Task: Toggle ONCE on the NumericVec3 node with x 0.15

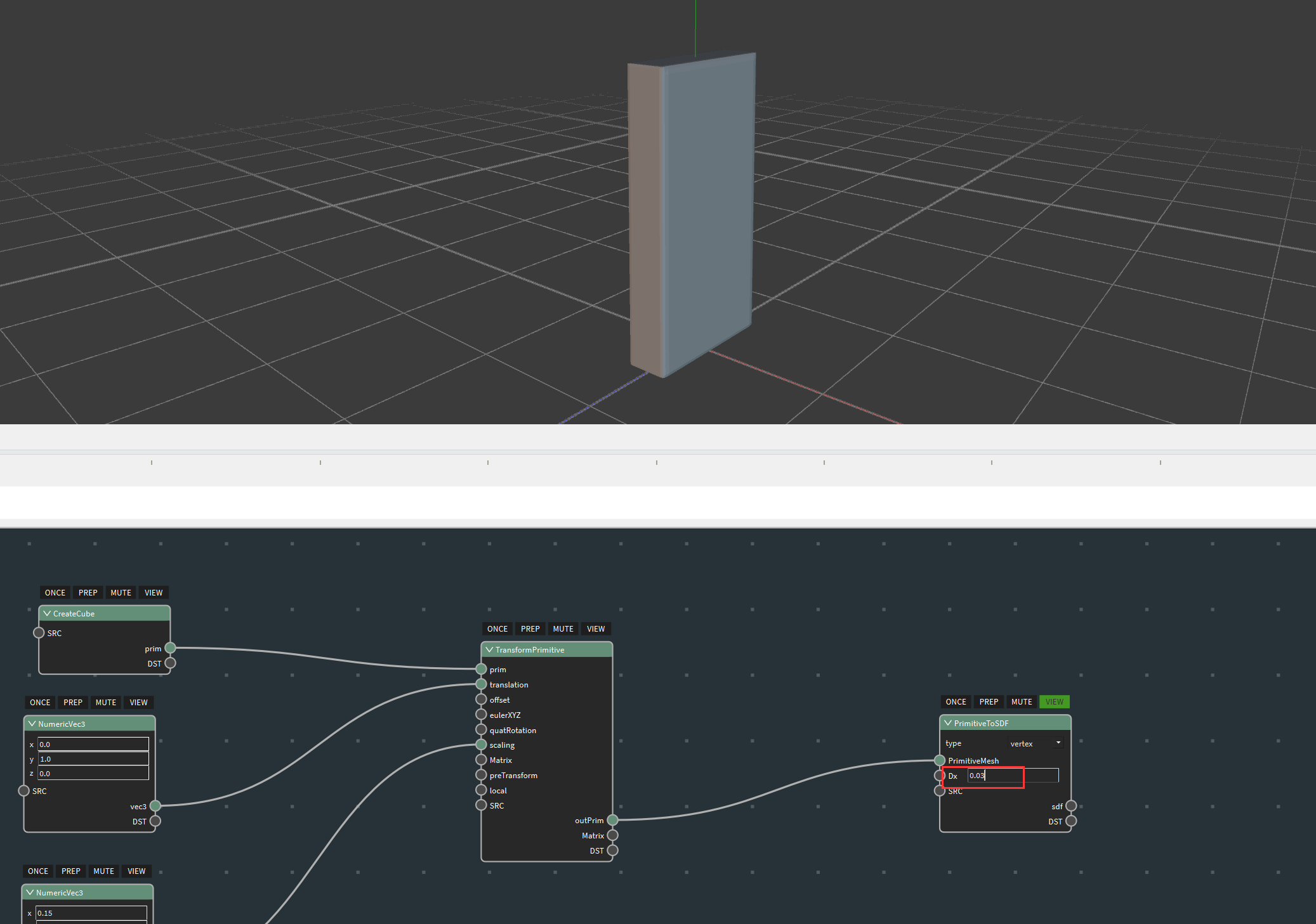Action: 38,871
